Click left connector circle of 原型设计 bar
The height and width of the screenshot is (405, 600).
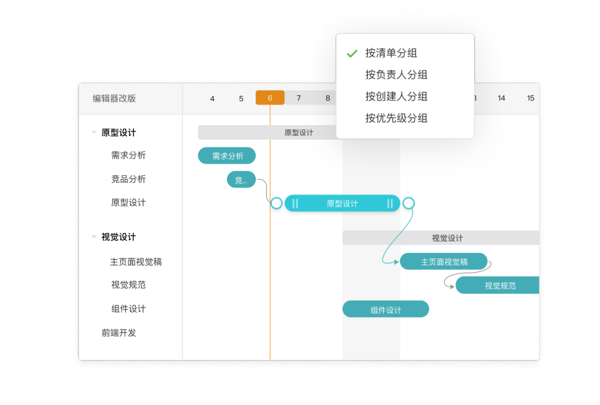(x=276, y=203)
